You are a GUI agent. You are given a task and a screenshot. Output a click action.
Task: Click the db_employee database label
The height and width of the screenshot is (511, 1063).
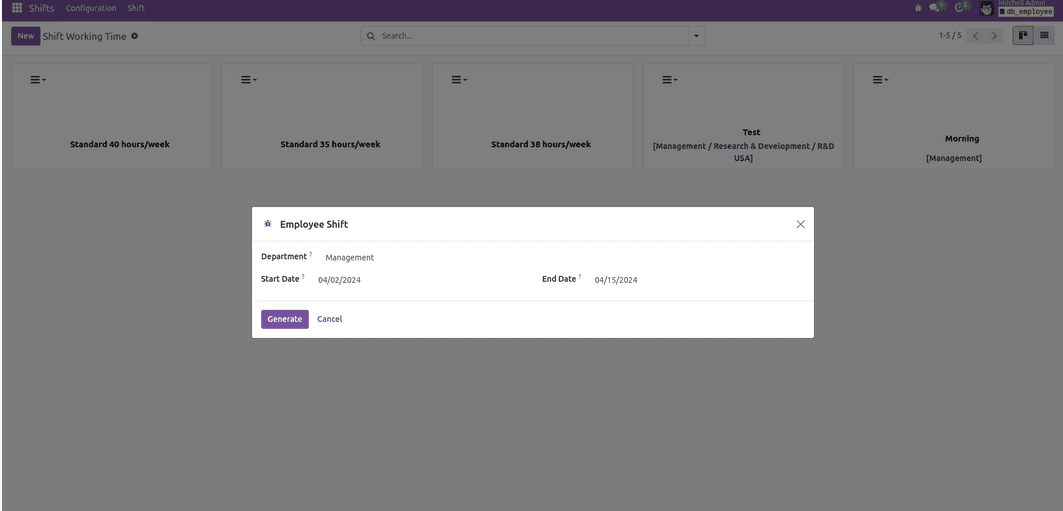pyautogui.click(x=1026, y=12)
